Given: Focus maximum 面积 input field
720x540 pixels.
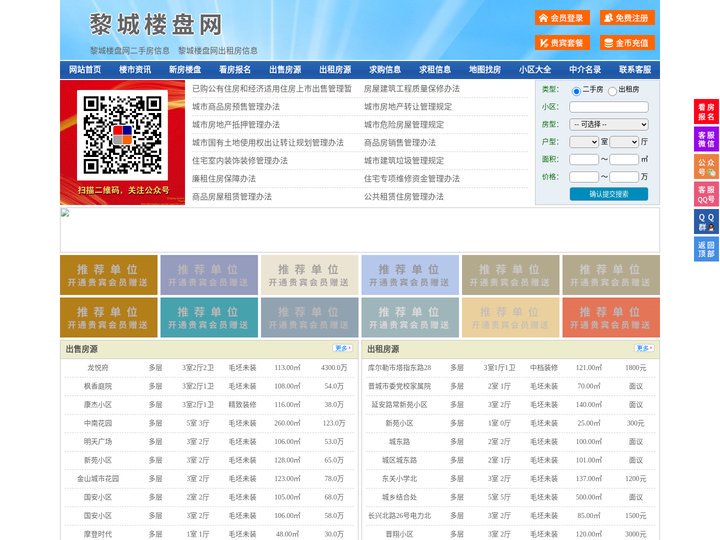Looking at the screenshot, I should [624, 159].
